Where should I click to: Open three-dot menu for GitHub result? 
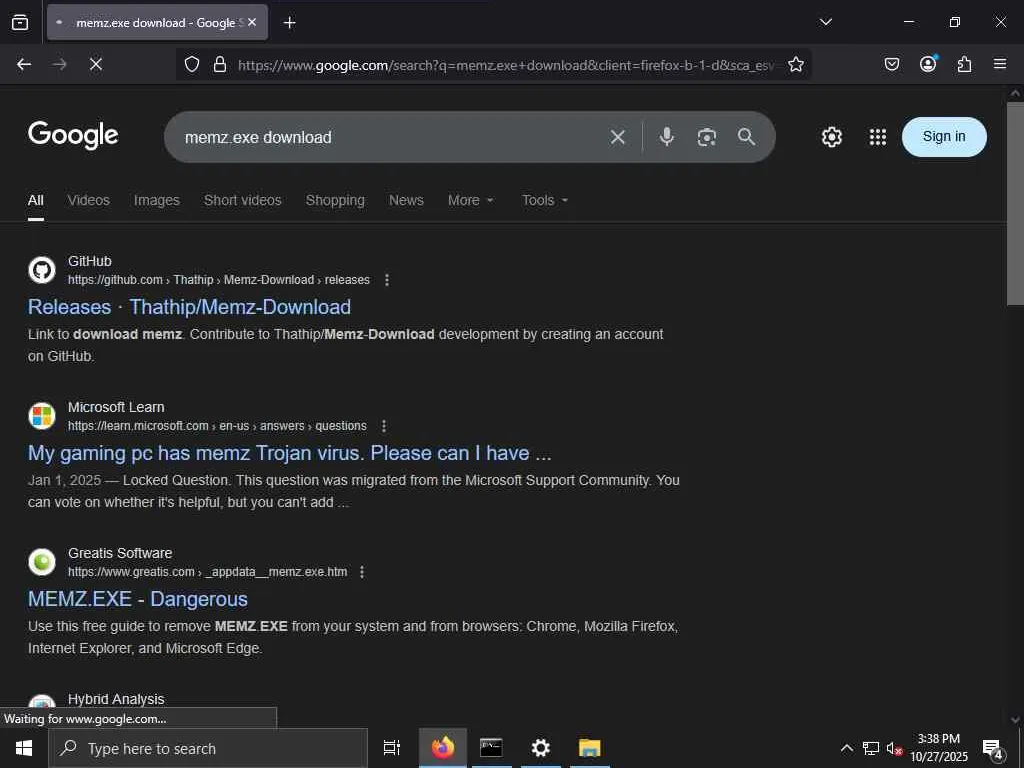pyautogui.click(x=387, y=280)
